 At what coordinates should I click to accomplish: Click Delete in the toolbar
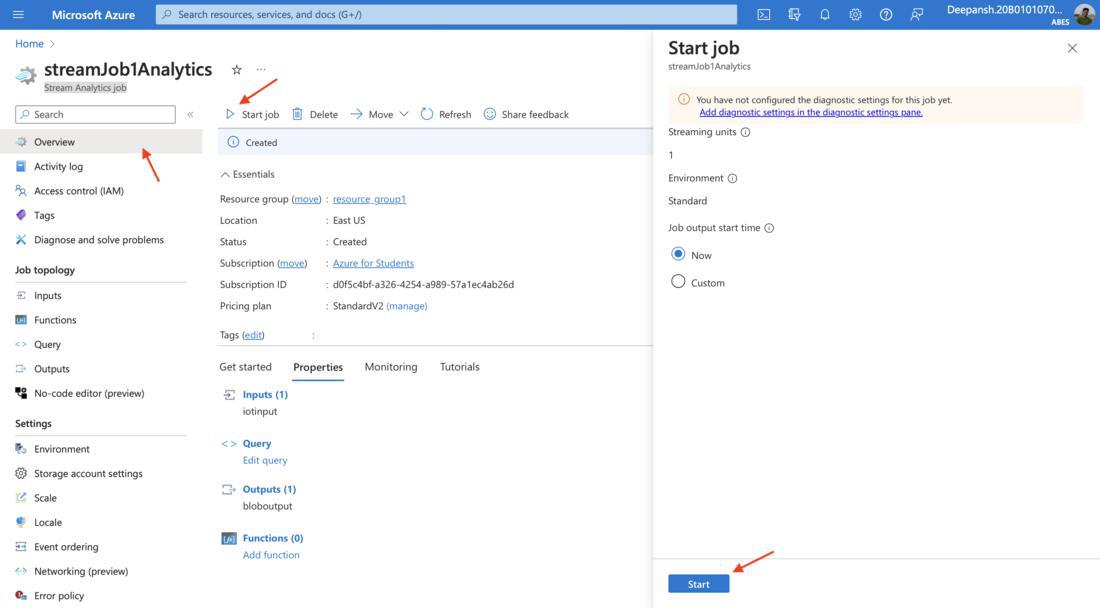[315, 114]
